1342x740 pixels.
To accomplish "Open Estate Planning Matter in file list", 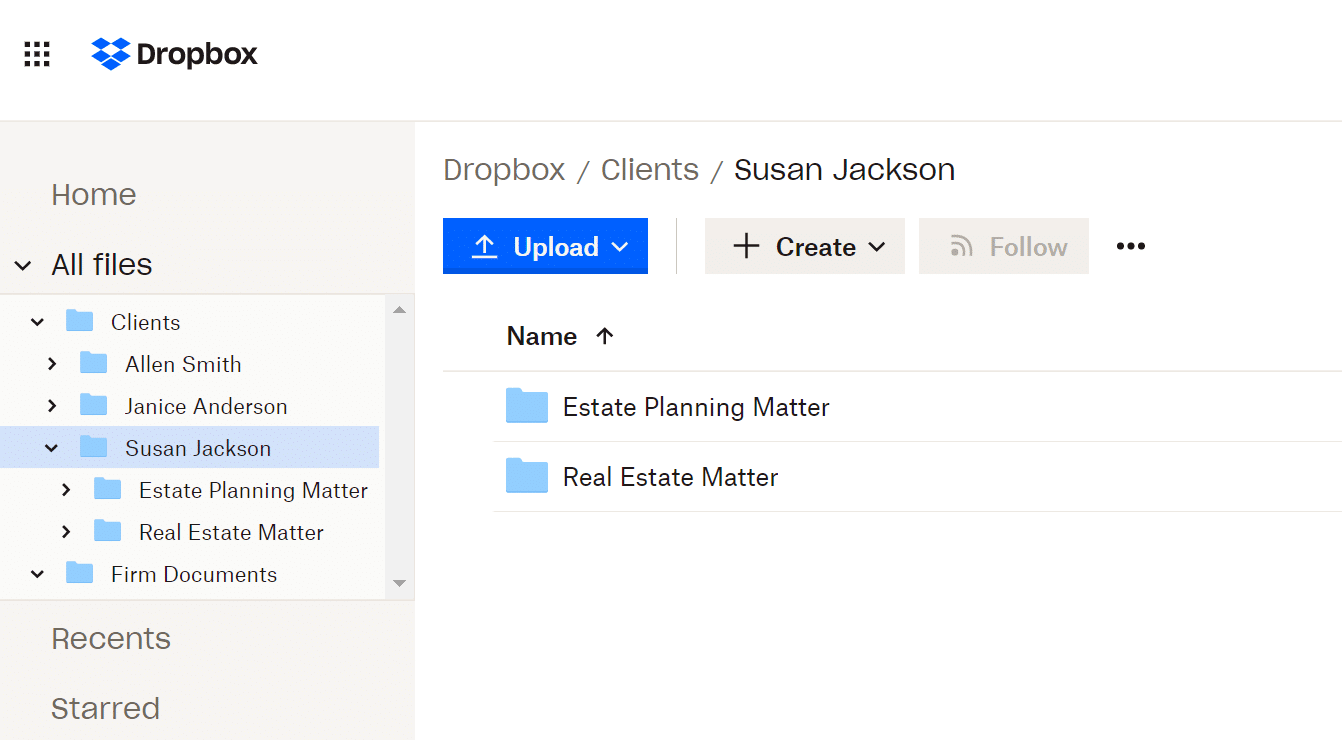I will [696, 407].
